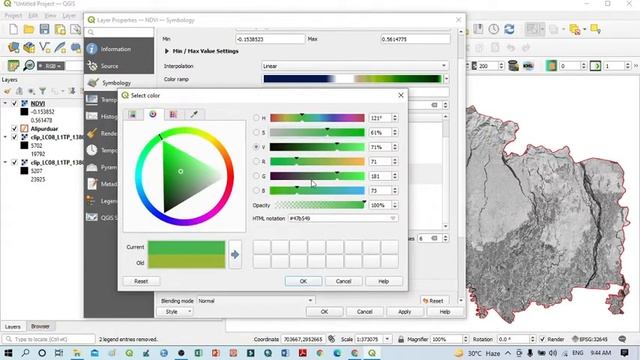Click the Metadata icon in properties sidebar
This screenshot has width=640, height=360.
coord(92,184)
